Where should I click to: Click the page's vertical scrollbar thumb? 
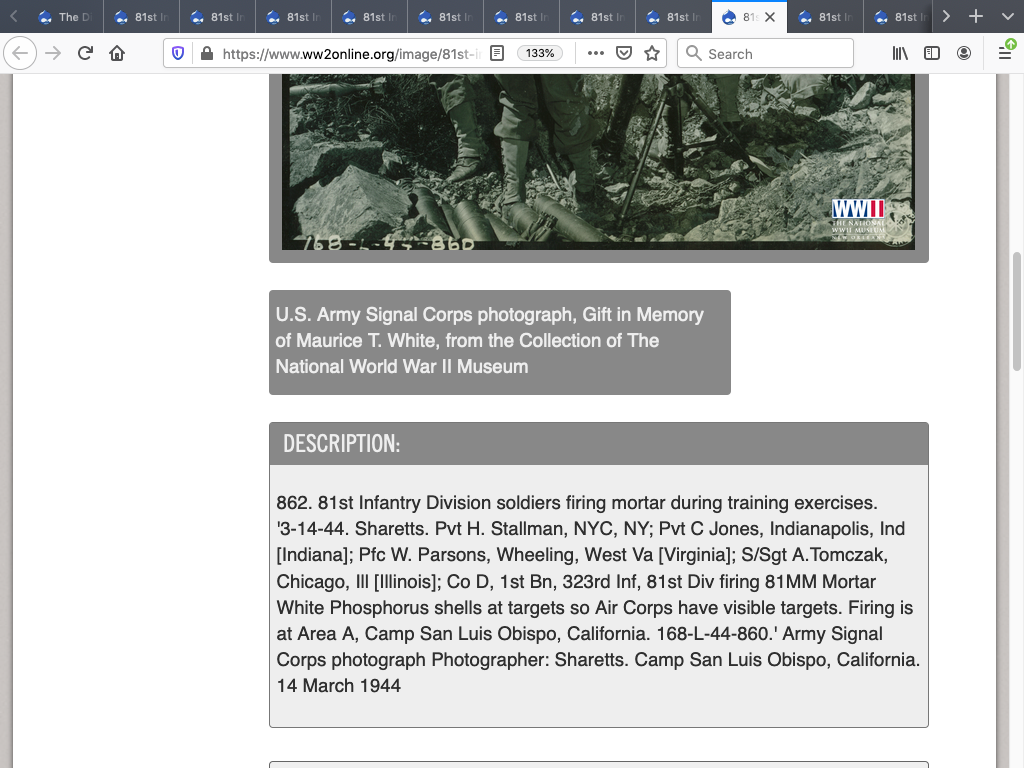(1017, 310)
